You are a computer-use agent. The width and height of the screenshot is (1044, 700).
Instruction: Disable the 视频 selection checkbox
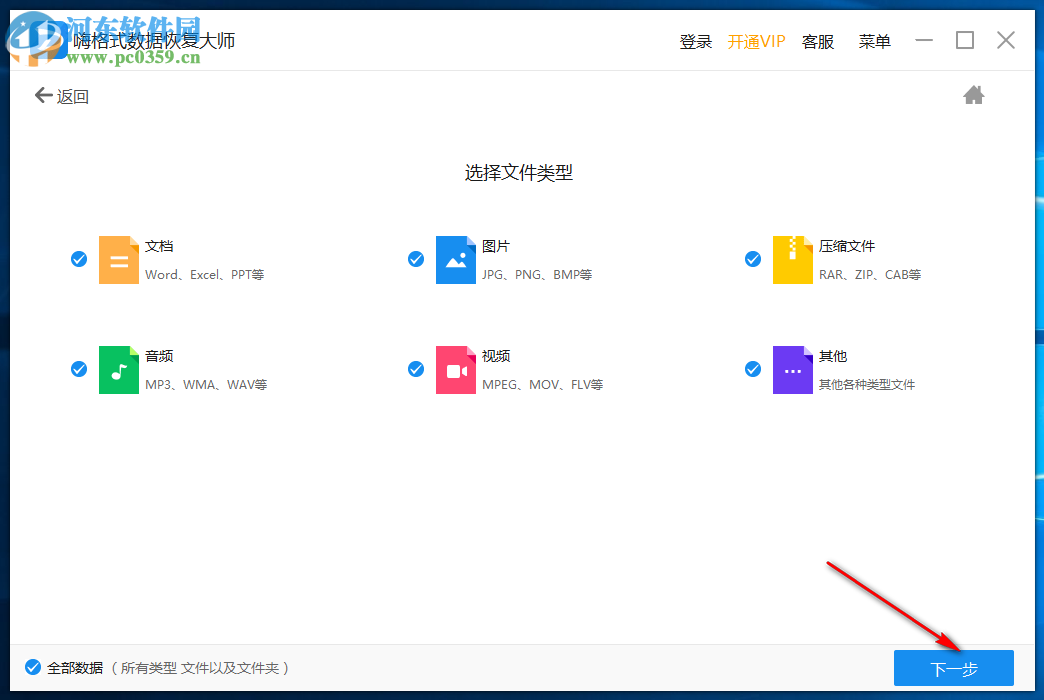coord(415,368)
